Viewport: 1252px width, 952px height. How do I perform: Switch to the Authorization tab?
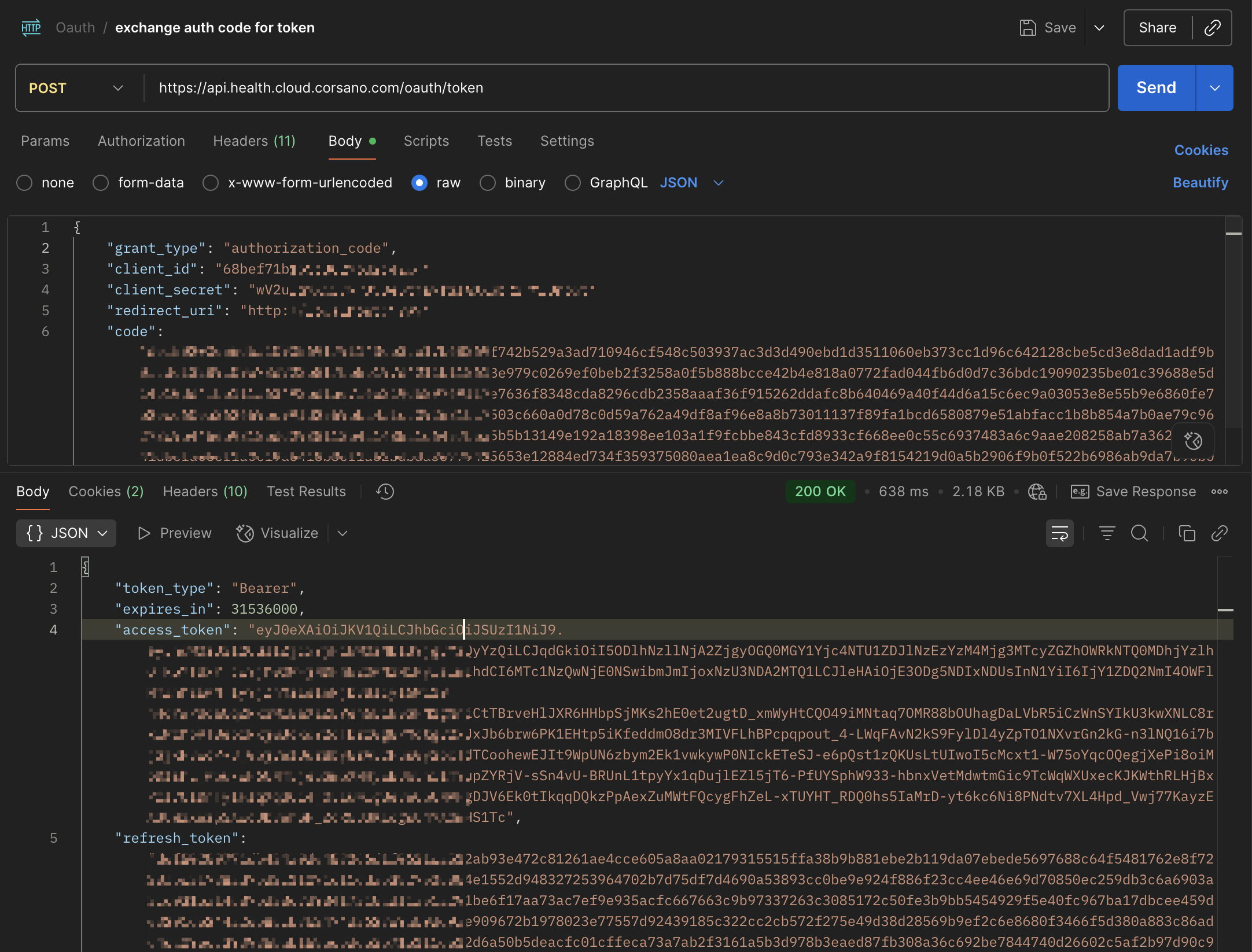tap(141, 141)
